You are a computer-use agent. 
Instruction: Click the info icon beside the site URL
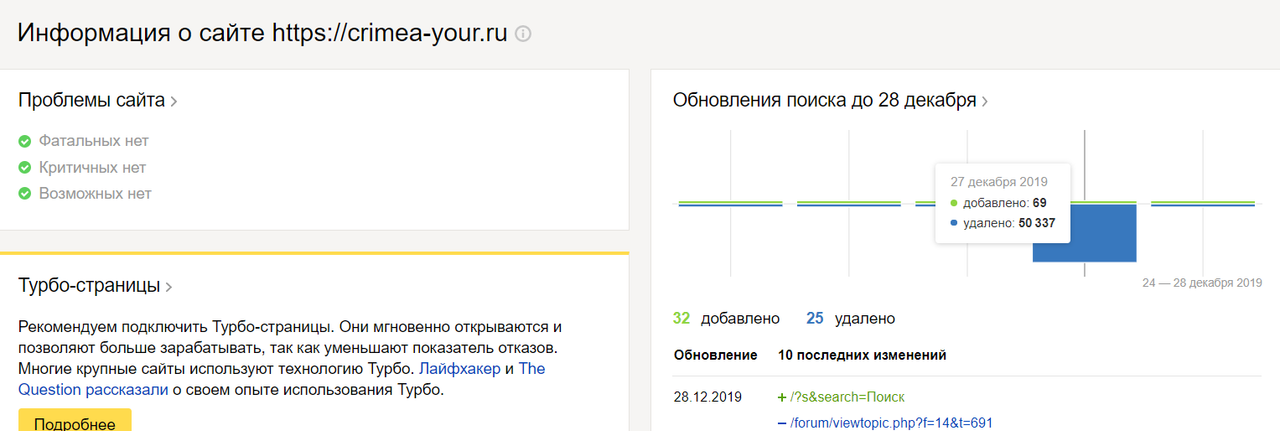point(523,33)
